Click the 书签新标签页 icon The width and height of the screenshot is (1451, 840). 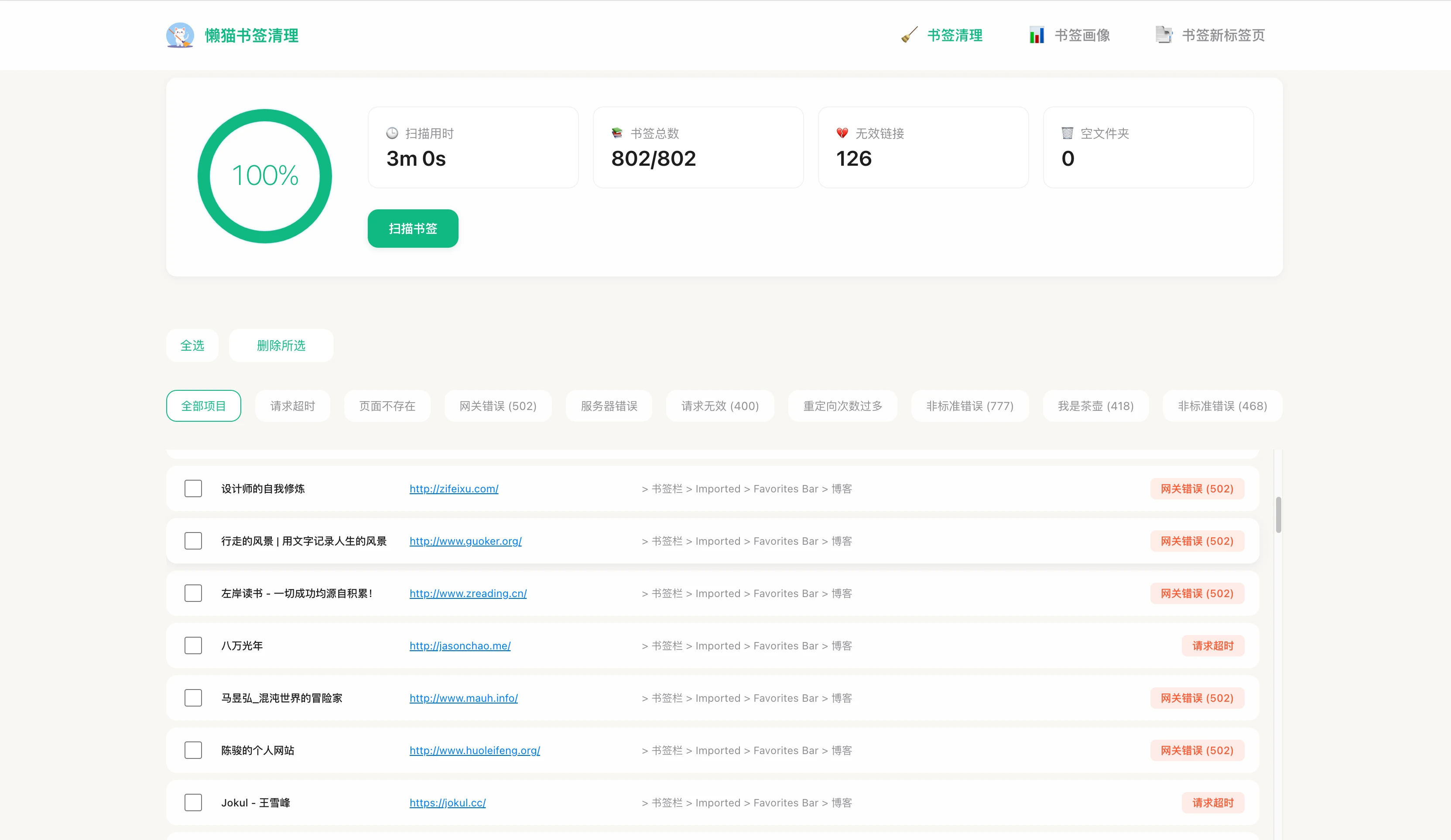(1164, 35)
